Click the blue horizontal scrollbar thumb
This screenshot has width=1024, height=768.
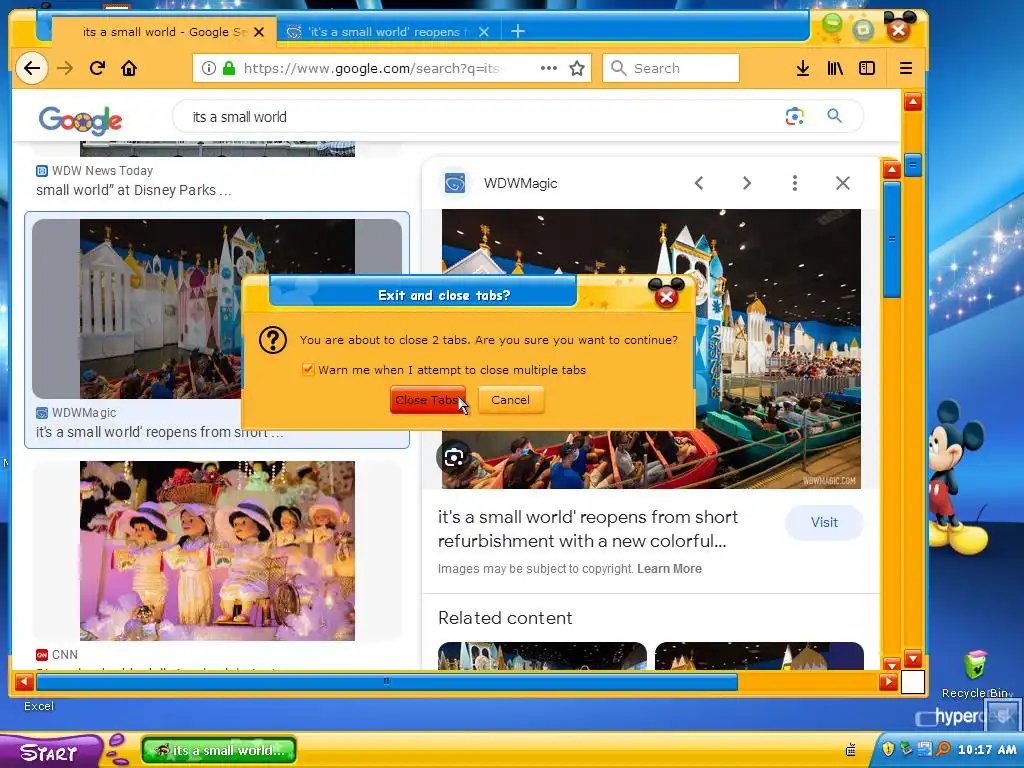coord(387,682)
